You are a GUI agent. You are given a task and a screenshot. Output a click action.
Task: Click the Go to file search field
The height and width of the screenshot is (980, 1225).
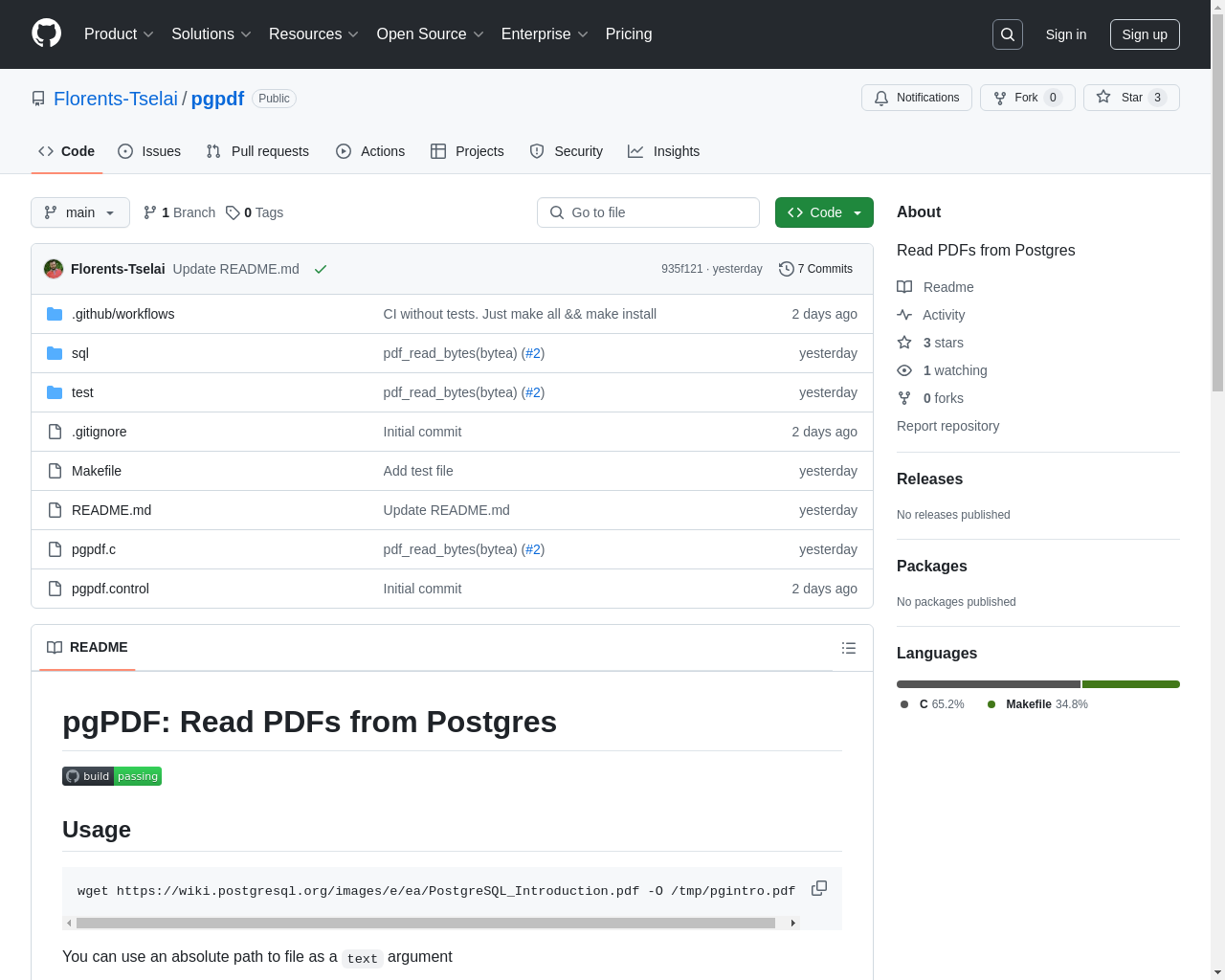(648, 212)
